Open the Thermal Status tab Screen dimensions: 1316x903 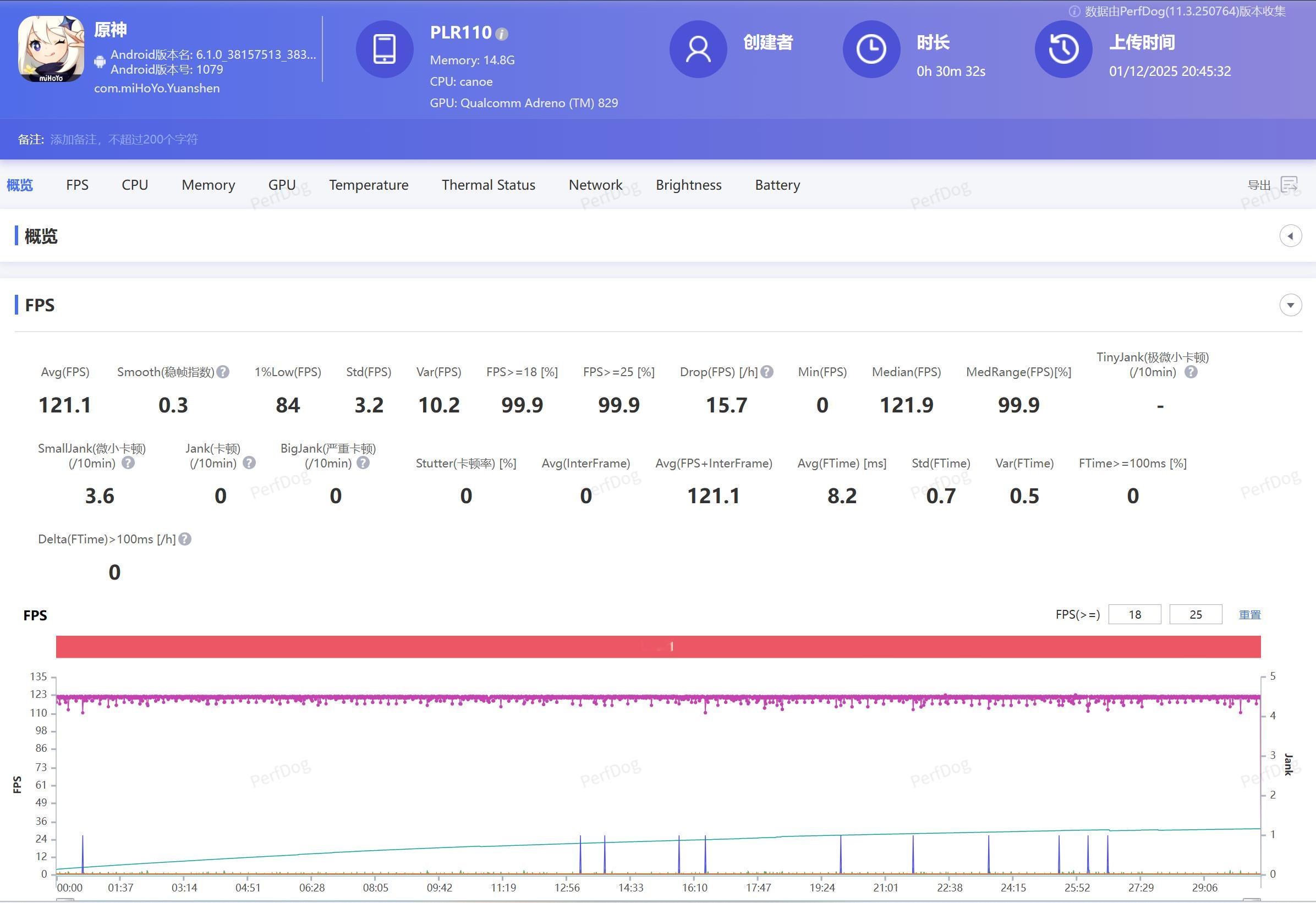[488, 185]
